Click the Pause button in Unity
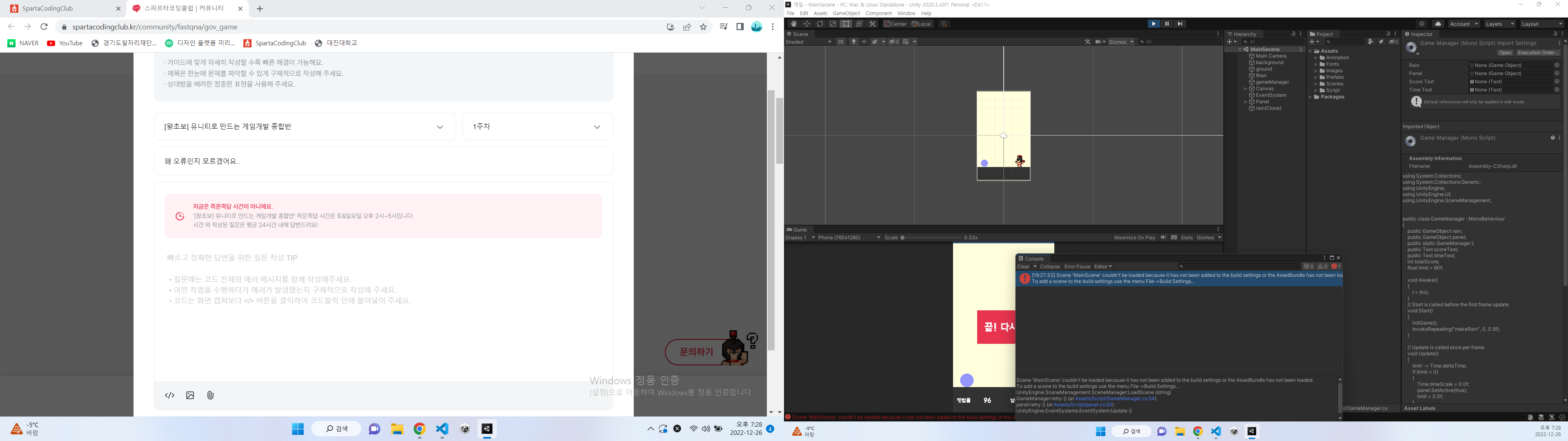Viewport: 1568px width, 441px height. 1167,24
